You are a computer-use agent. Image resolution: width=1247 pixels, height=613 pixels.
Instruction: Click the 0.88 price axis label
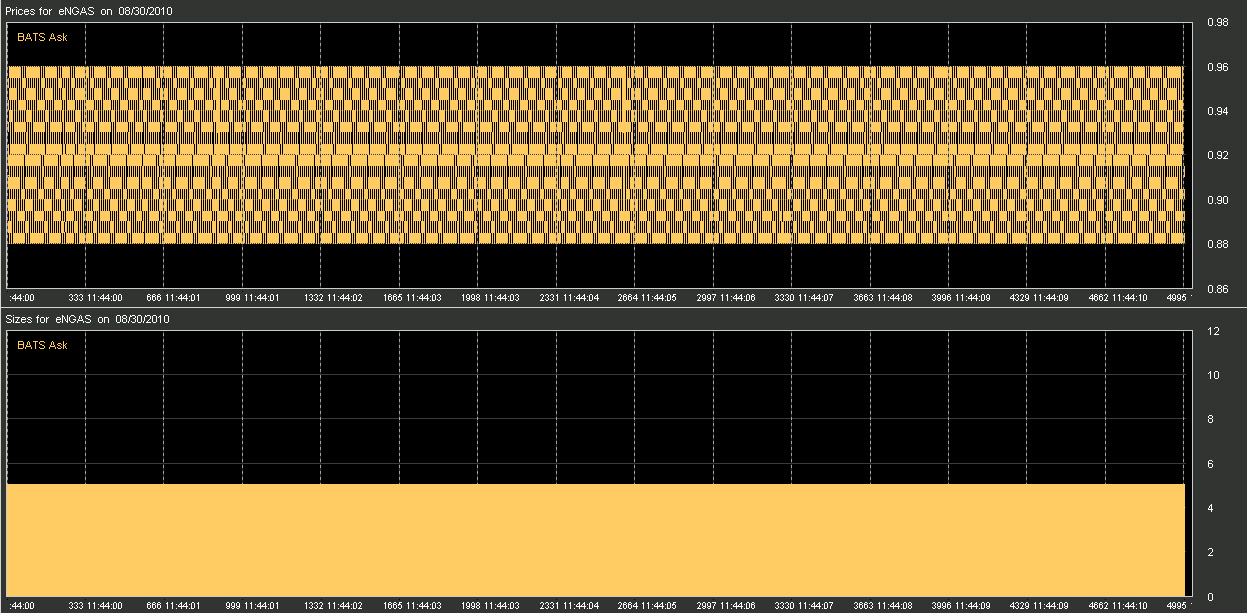point(1216,244)
